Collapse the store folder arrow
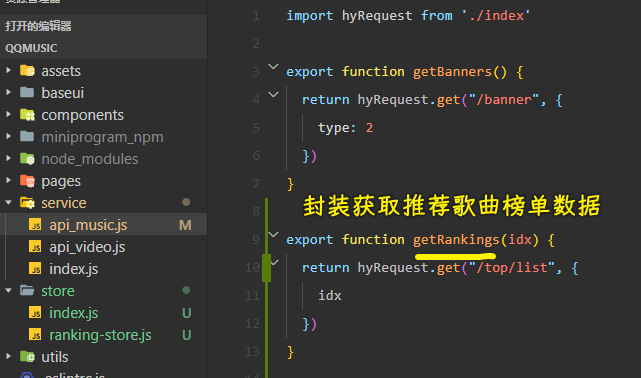This screenshot has height=378, width=641. 8,291
